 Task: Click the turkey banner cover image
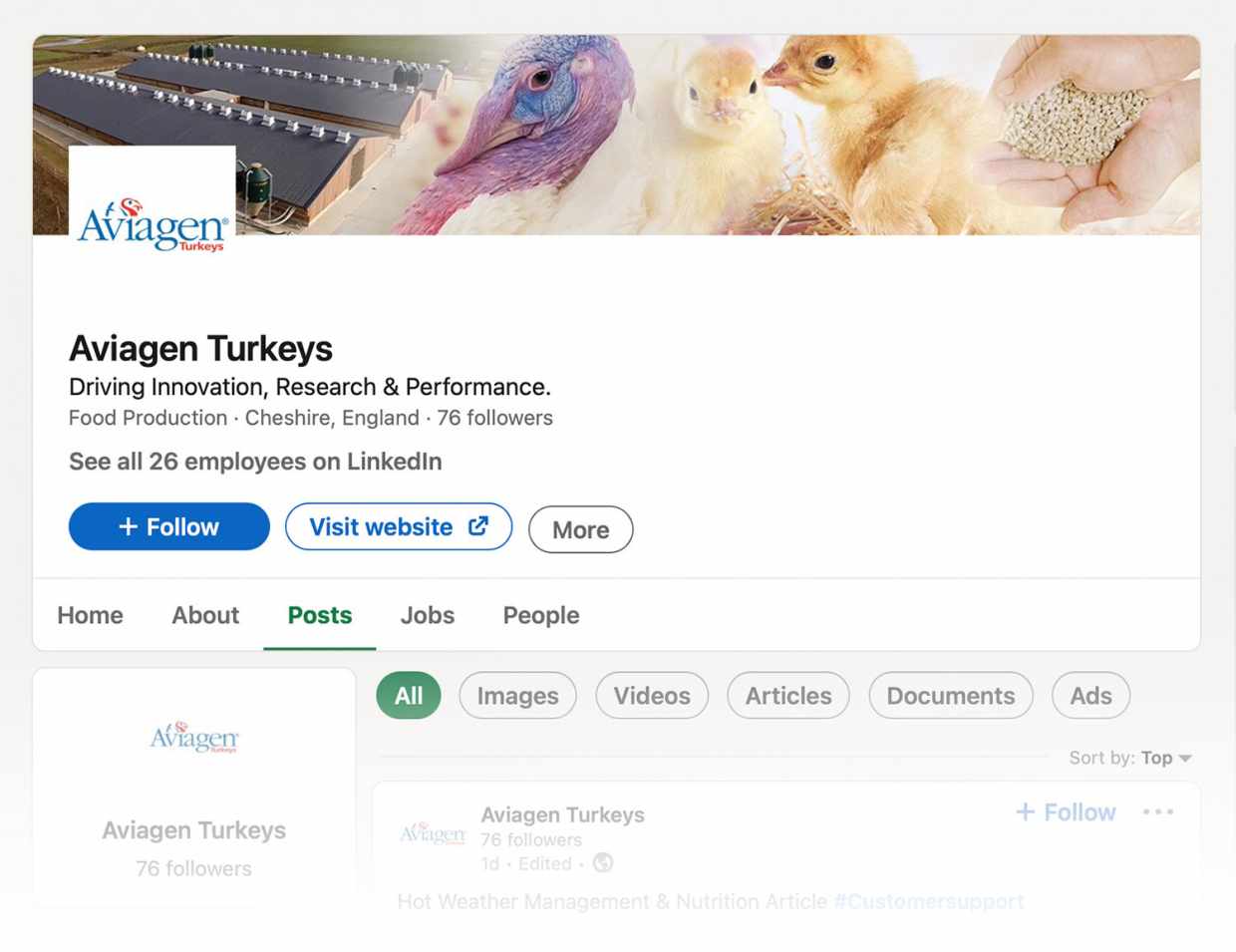click(x=718, y=136)
